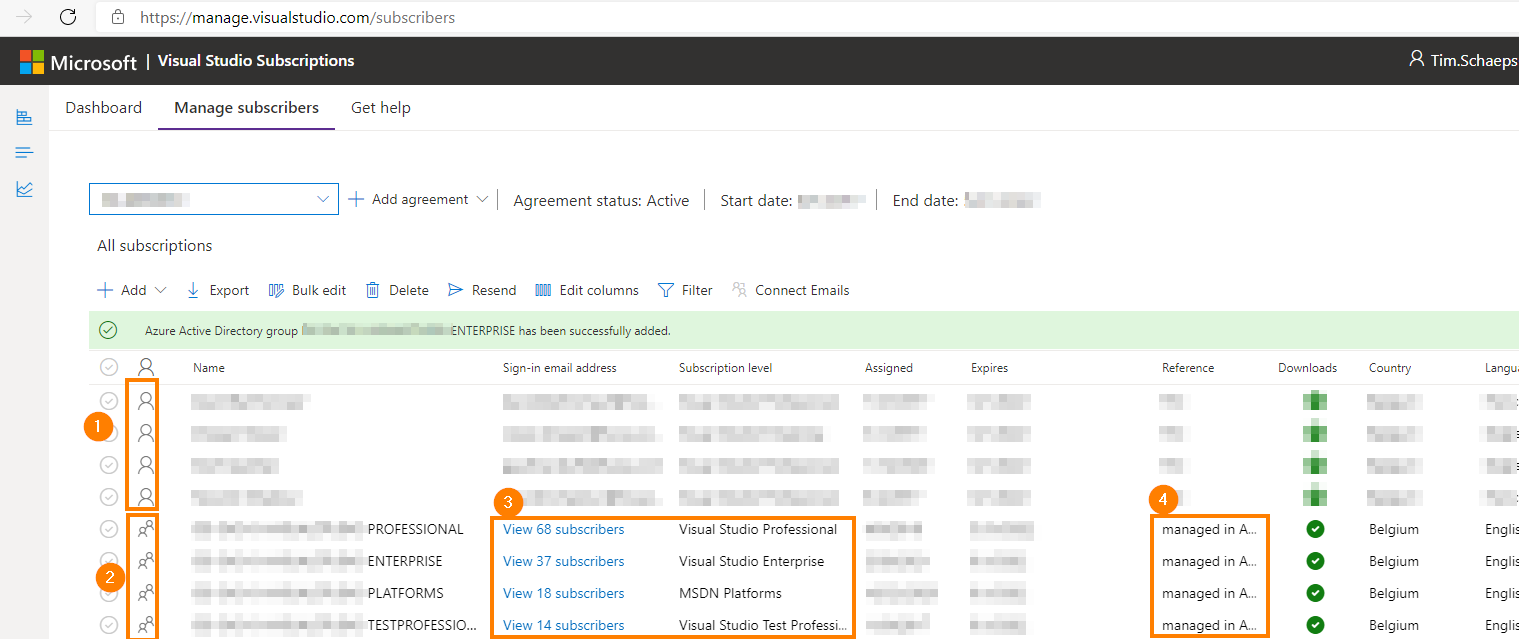Click the Country column header
Viewport: 1519px width, 639px height.
pyautogui.click(x=1390, y=368)
